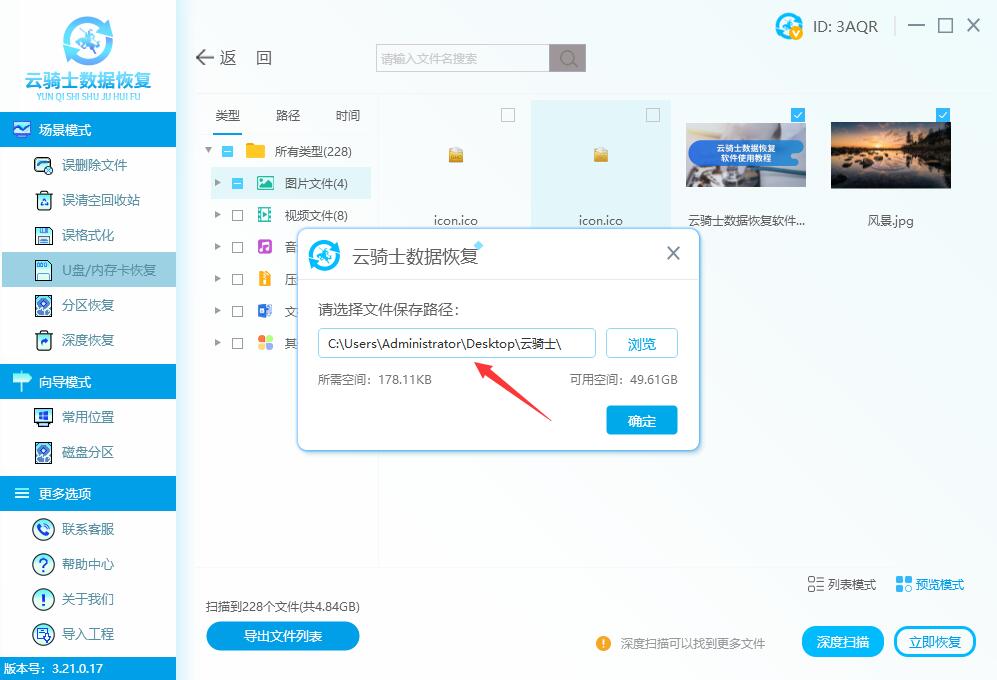The height and width of the screenshot is (680, 997).
Task: Switch to the 路径 tab
Action: point(288,116)
